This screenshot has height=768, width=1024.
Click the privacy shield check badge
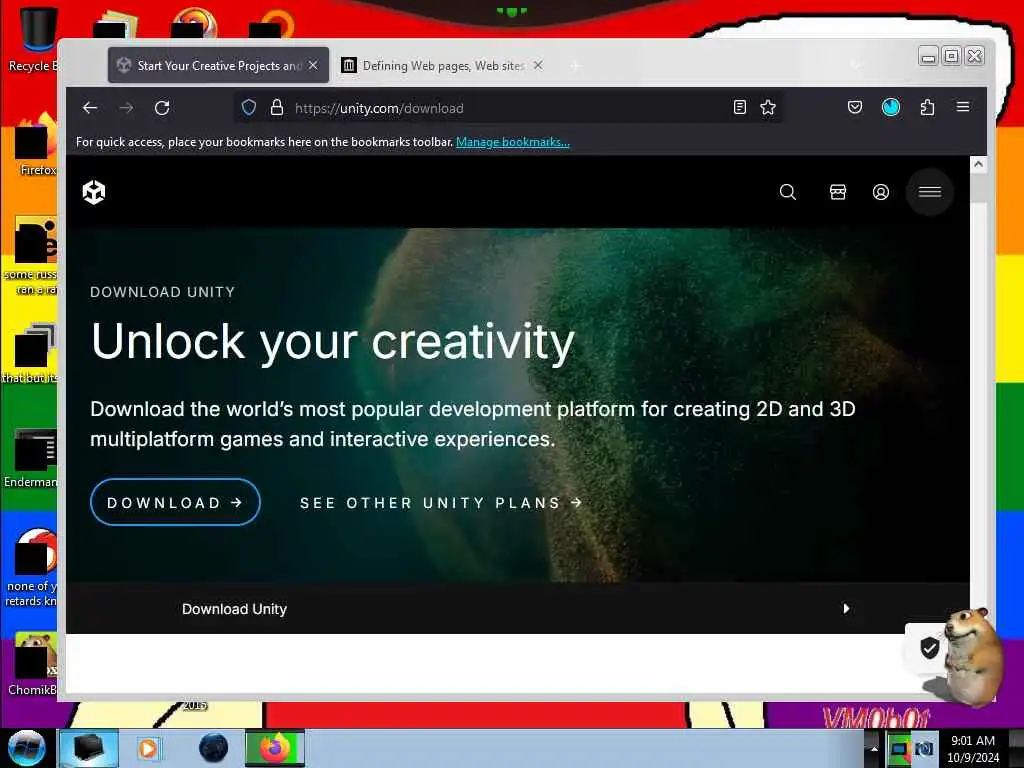pyautogui.click(x=929, y=648)
